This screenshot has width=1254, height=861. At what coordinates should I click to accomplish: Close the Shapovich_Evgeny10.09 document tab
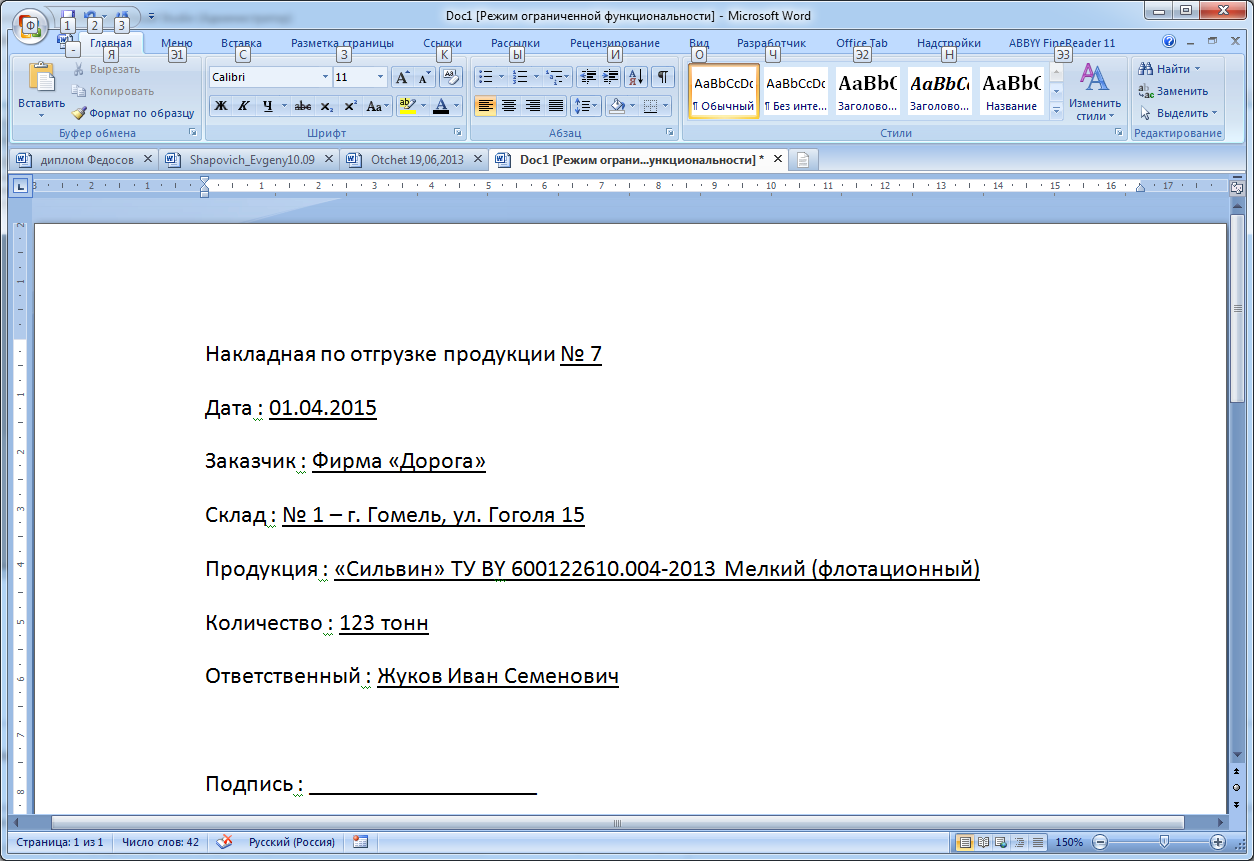(x=328, y=159)
